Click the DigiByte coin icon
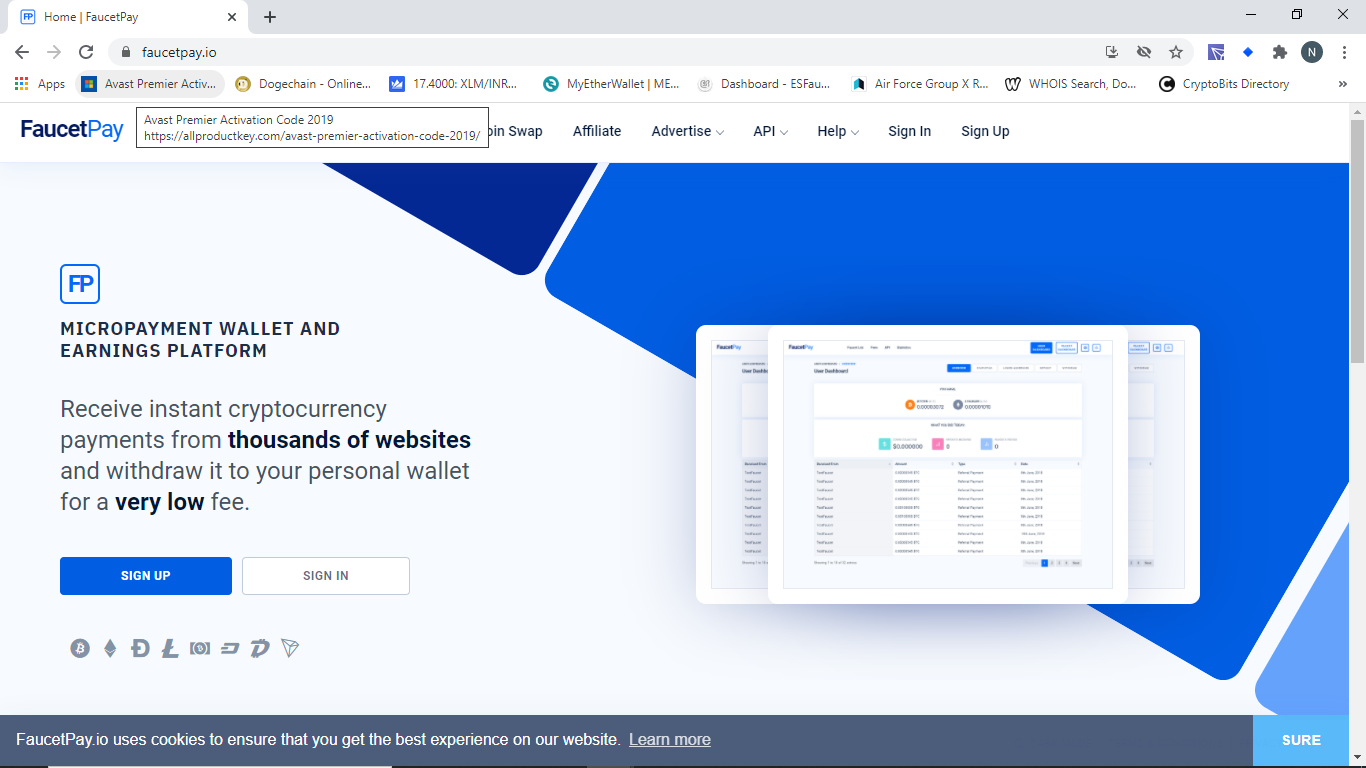This screenshot has width=1366, height=768. (x=260, y=648)
